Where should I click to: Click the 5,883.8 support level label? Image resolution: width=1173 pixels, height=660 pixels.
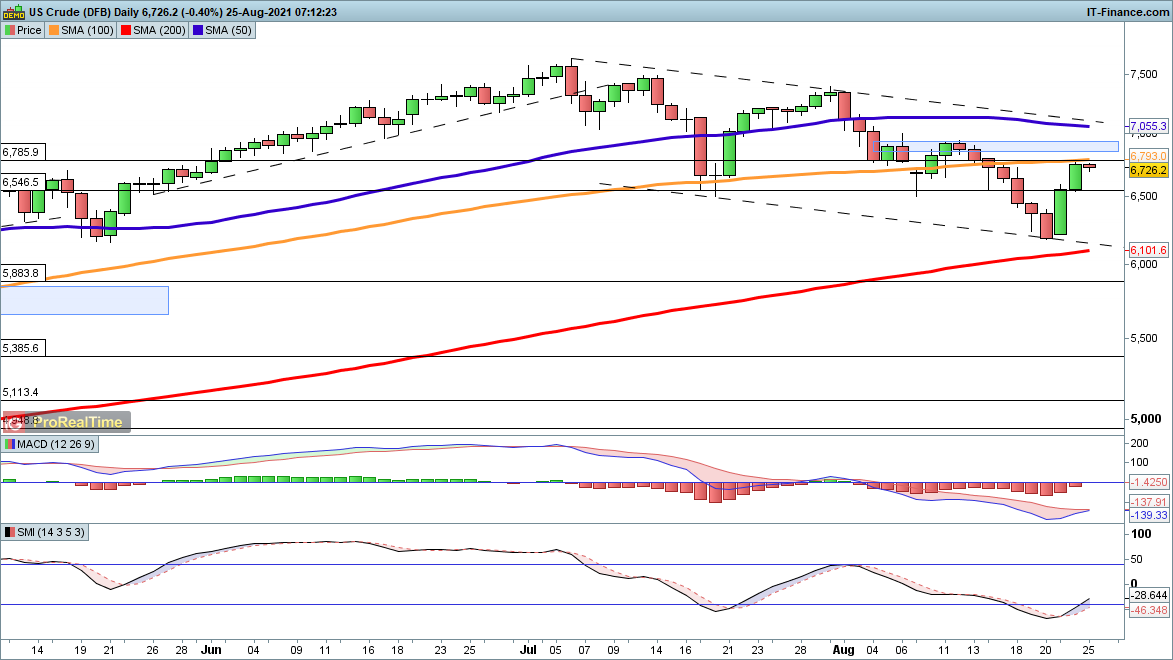pyautogui.click(x=21, y=273)
